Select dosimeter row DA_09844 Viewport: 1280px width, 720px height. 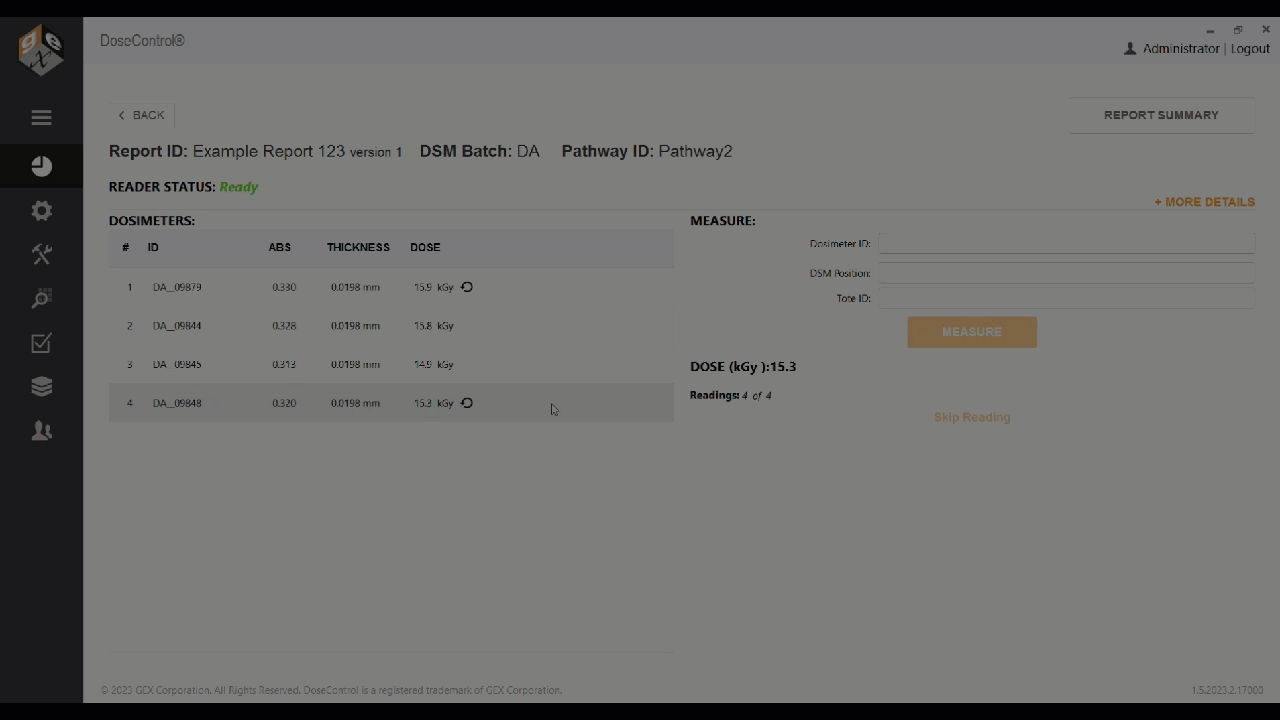tap(391, 326)
